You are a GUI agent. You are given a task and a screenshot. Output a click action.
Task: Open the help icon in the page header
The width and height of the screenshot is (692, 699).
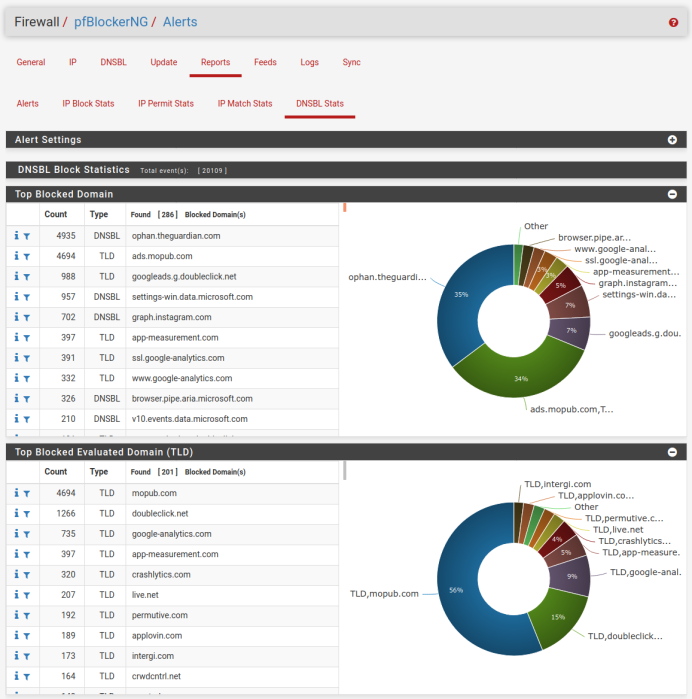(673, 22)
